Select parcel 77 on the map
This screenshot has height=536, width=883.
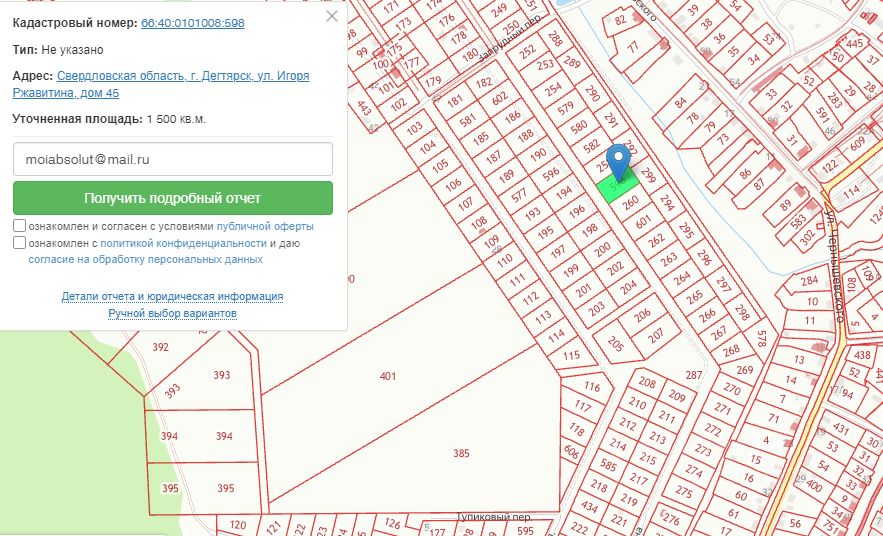634,47
